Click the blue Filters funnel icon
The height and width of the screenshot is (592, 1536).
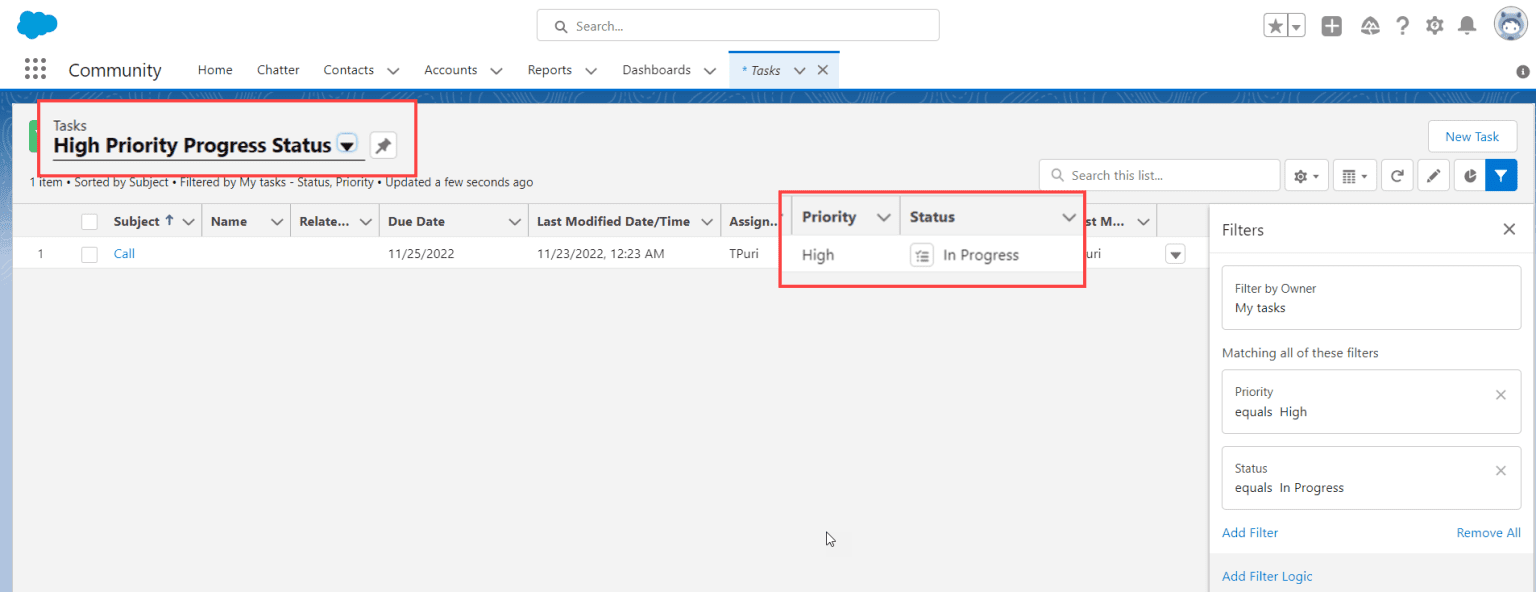(1501, 174)
